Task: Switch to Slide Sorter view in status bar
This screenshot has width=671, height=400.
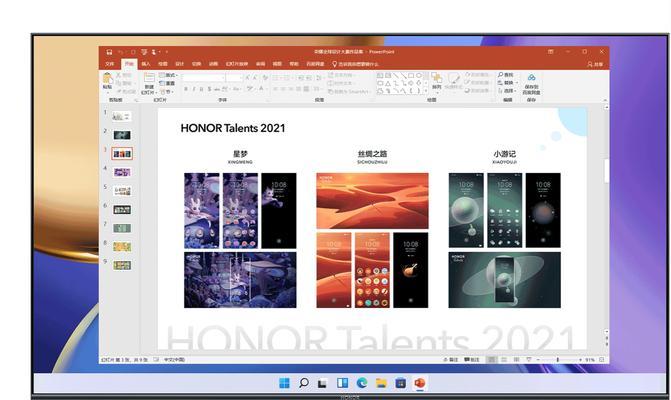Action: click(504, 360)
